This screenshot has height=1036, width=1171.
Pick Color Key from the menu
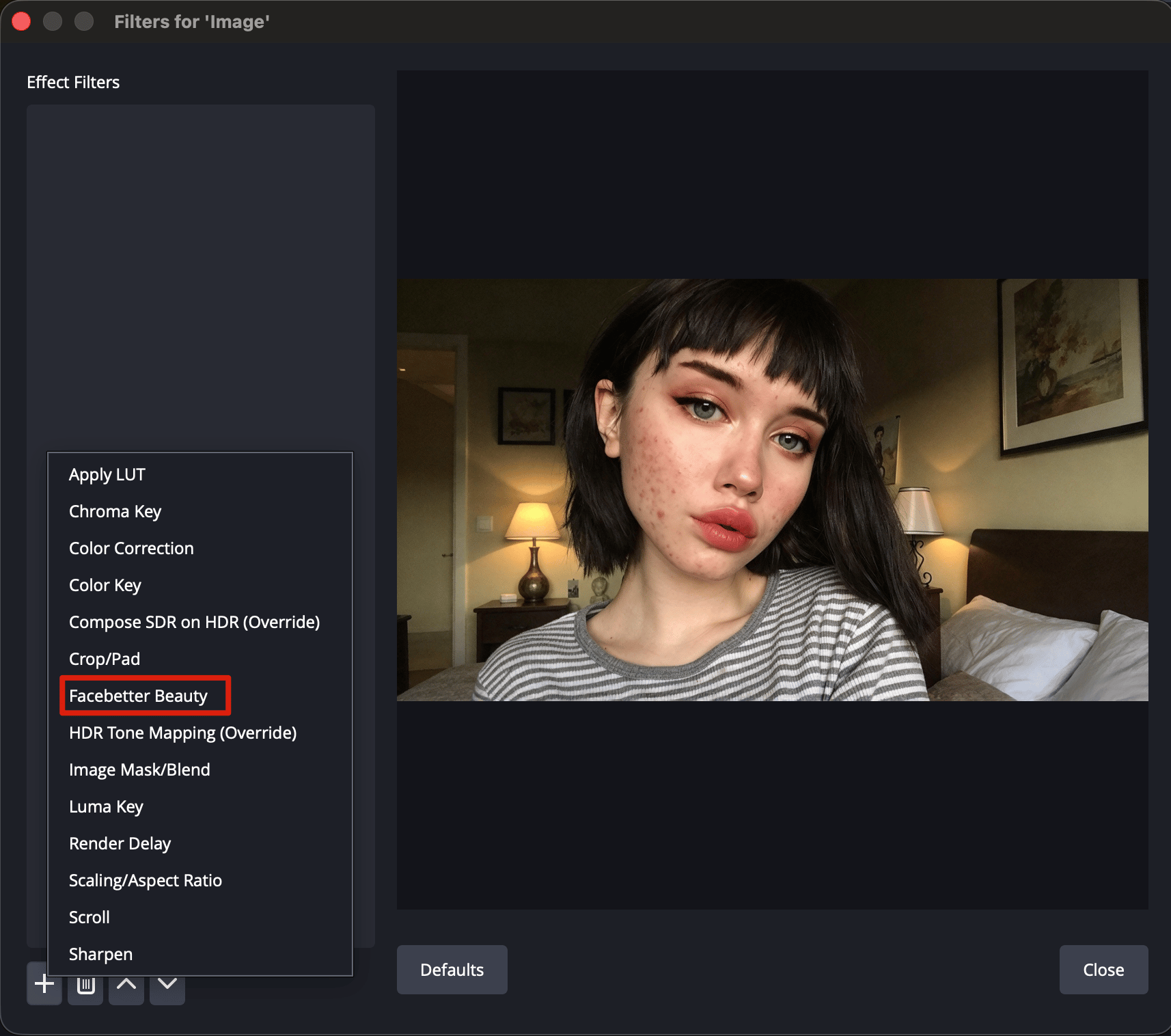click(x=200, y=585)
